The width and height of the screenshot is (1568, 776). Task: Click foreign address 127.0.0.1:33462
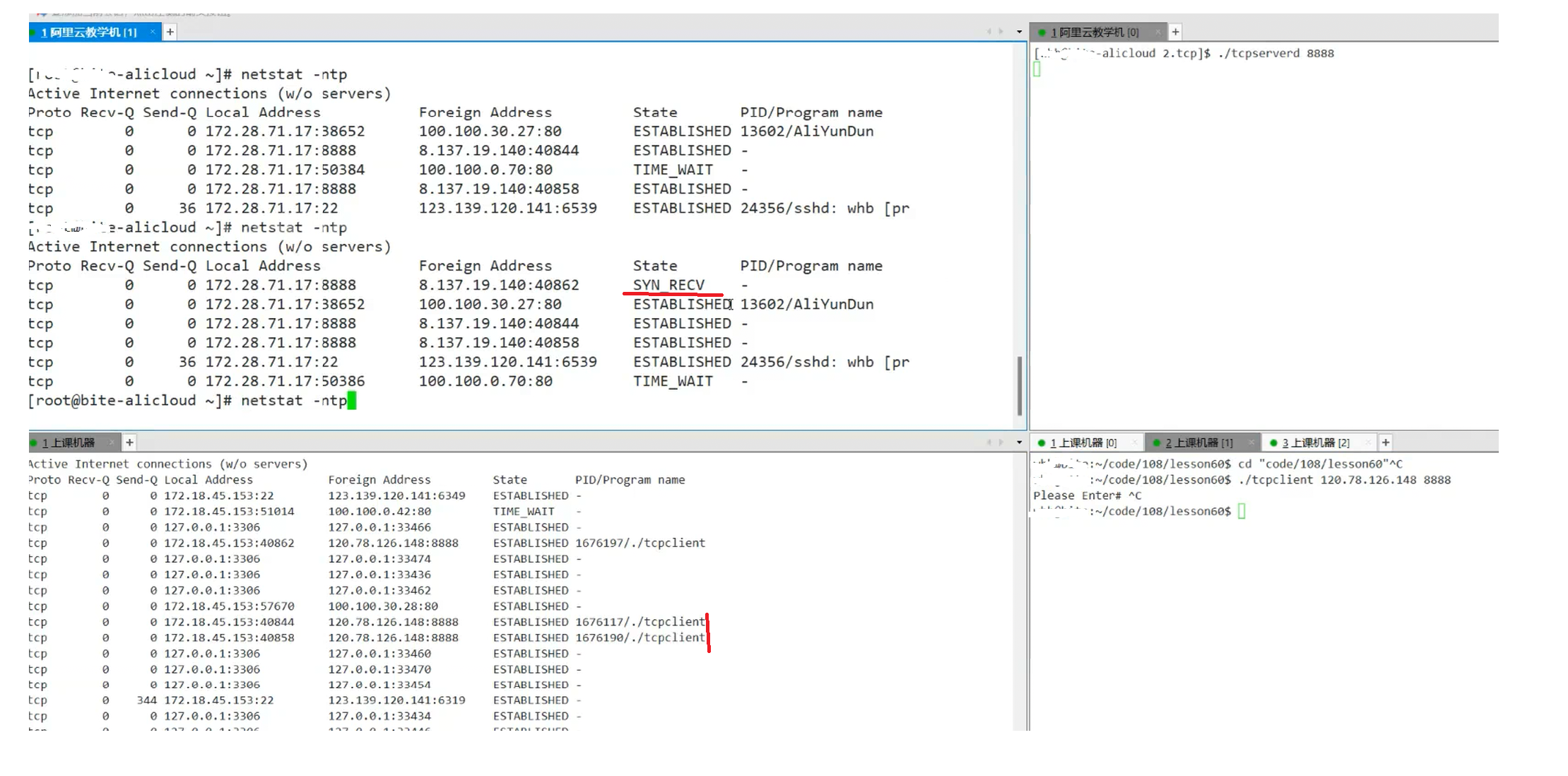(379, 590)
